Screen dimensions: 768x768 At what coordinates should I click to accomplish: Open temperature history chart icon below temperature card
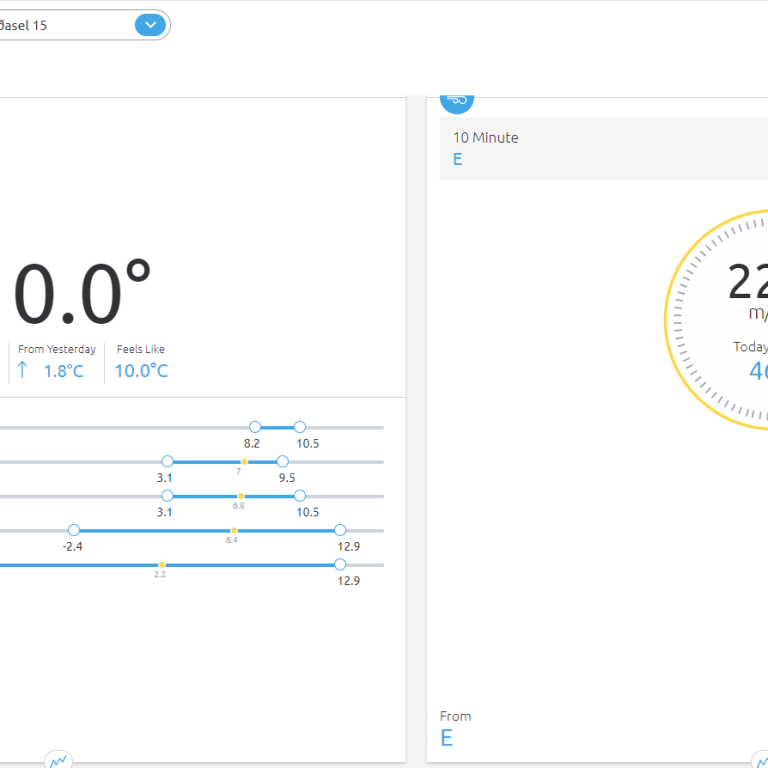tap(59, 761)
